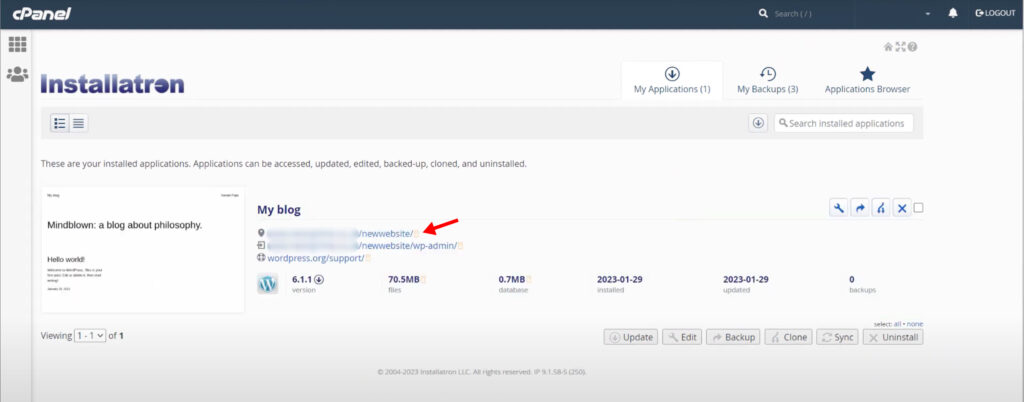Click the Installatron home icon
1024x402 pixels.
888,47
